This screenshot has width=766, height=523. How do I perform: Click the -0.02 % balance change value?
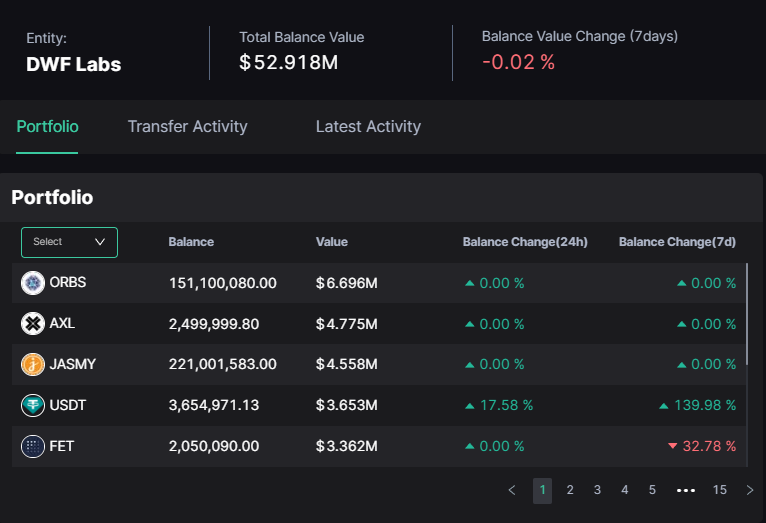(518, 62)
